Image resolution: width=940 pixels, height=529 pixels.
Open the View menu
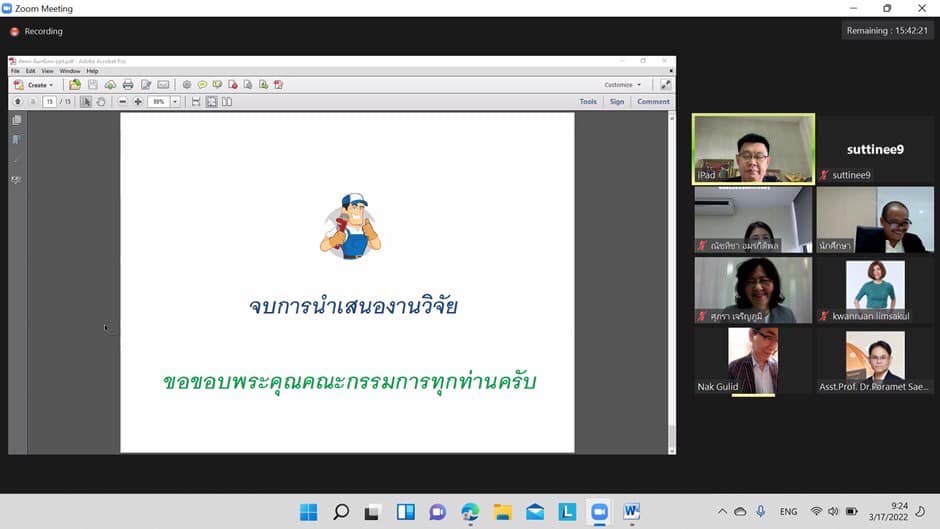point(47,71)
